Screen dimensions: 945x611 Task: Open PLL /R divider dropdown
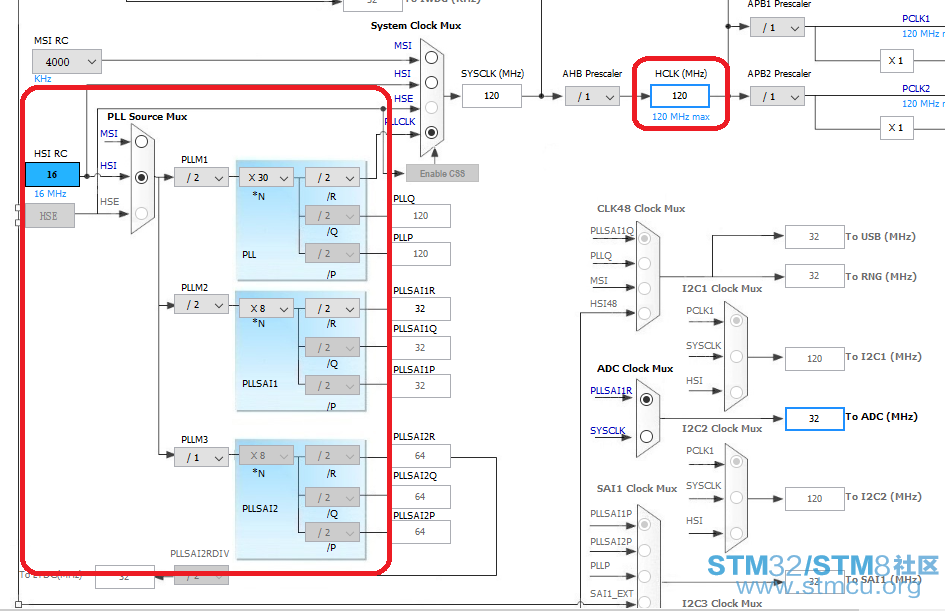point(333,178)
